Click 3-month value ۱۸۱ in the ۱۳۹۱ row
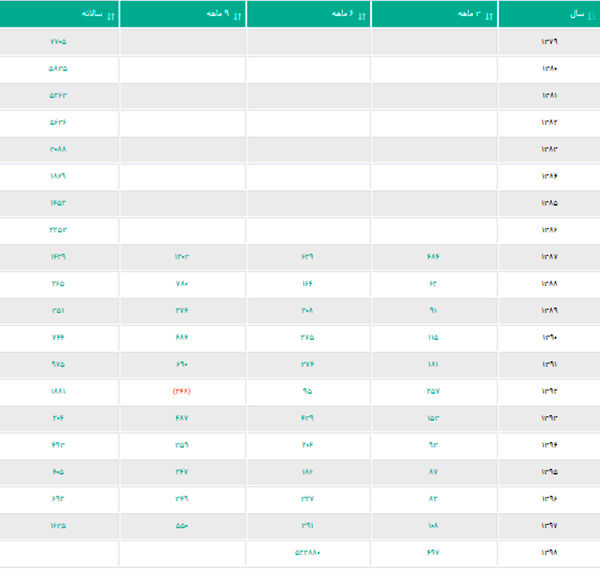This screenshot has height=569, width=600. tap(433, 364)
